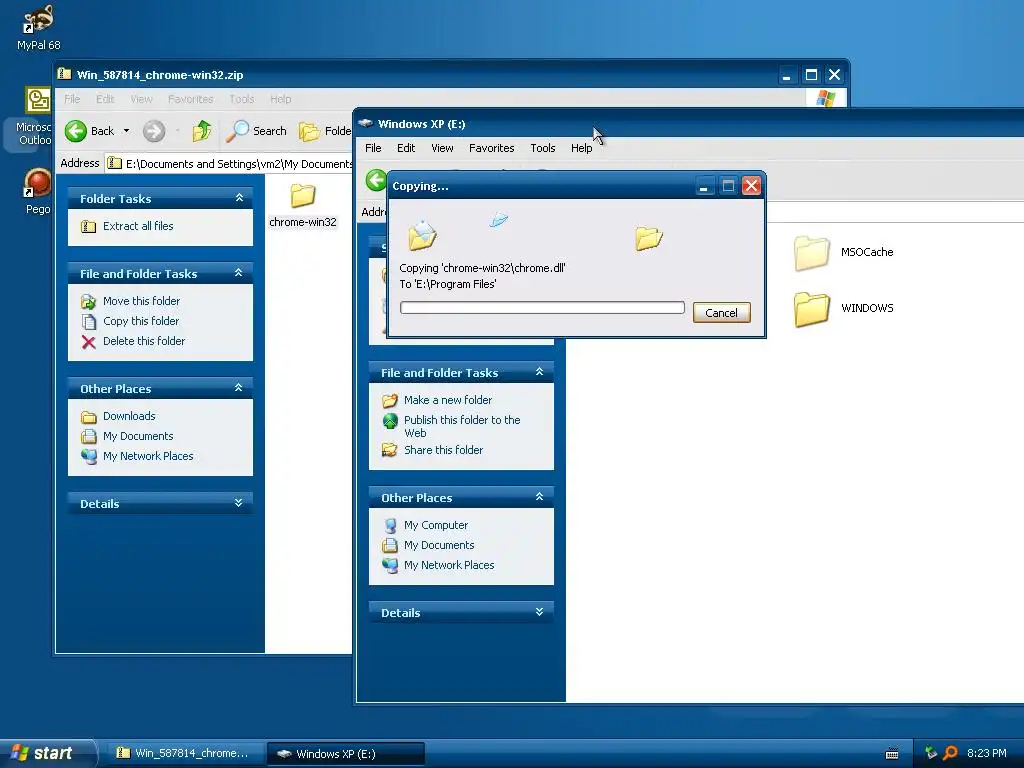Open the MSOCache folder
Screen dimensions: 1024x768
[x=843, y=253]
